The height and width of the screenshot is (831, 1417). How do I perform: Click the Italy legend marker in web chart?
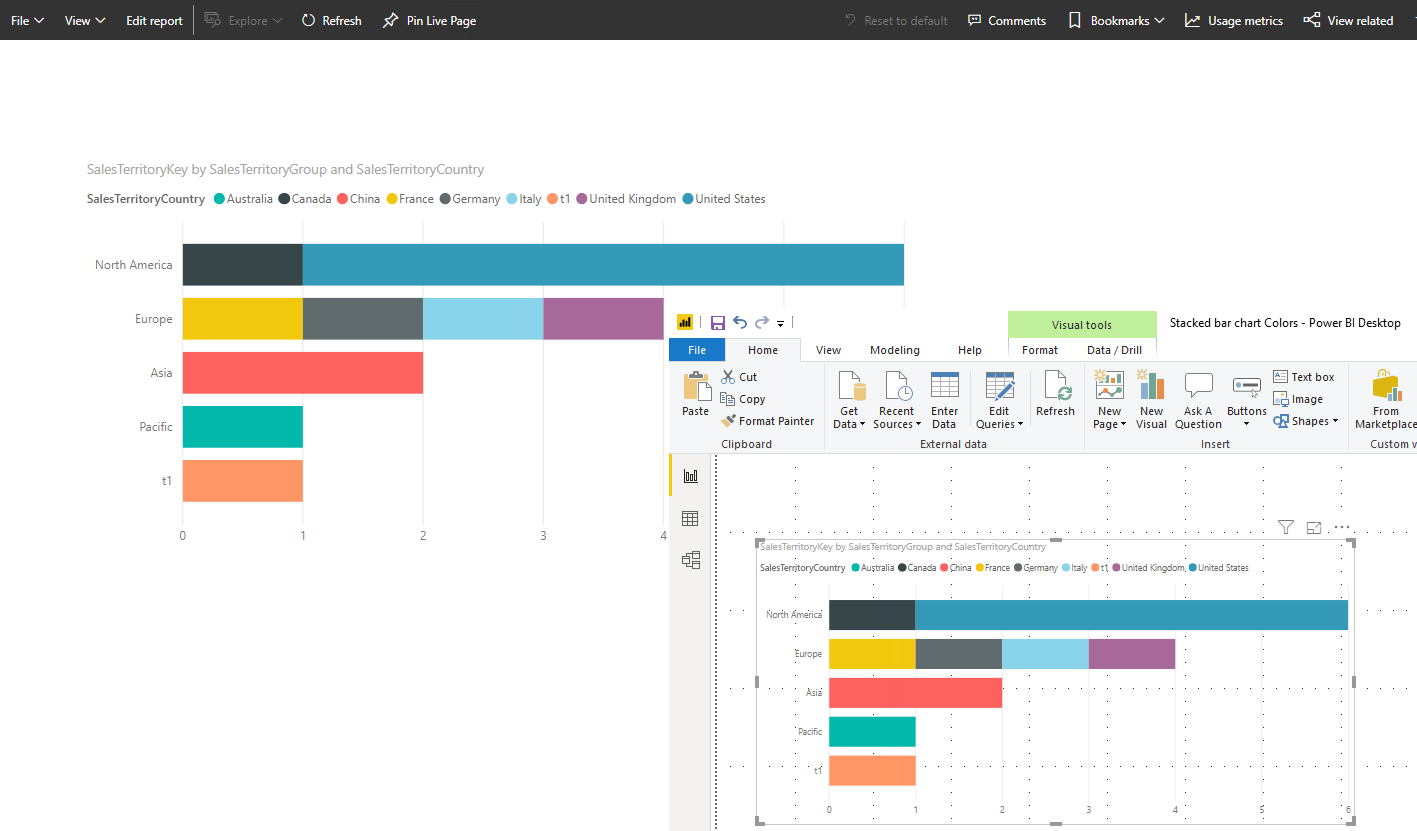[x=512, y=199]
